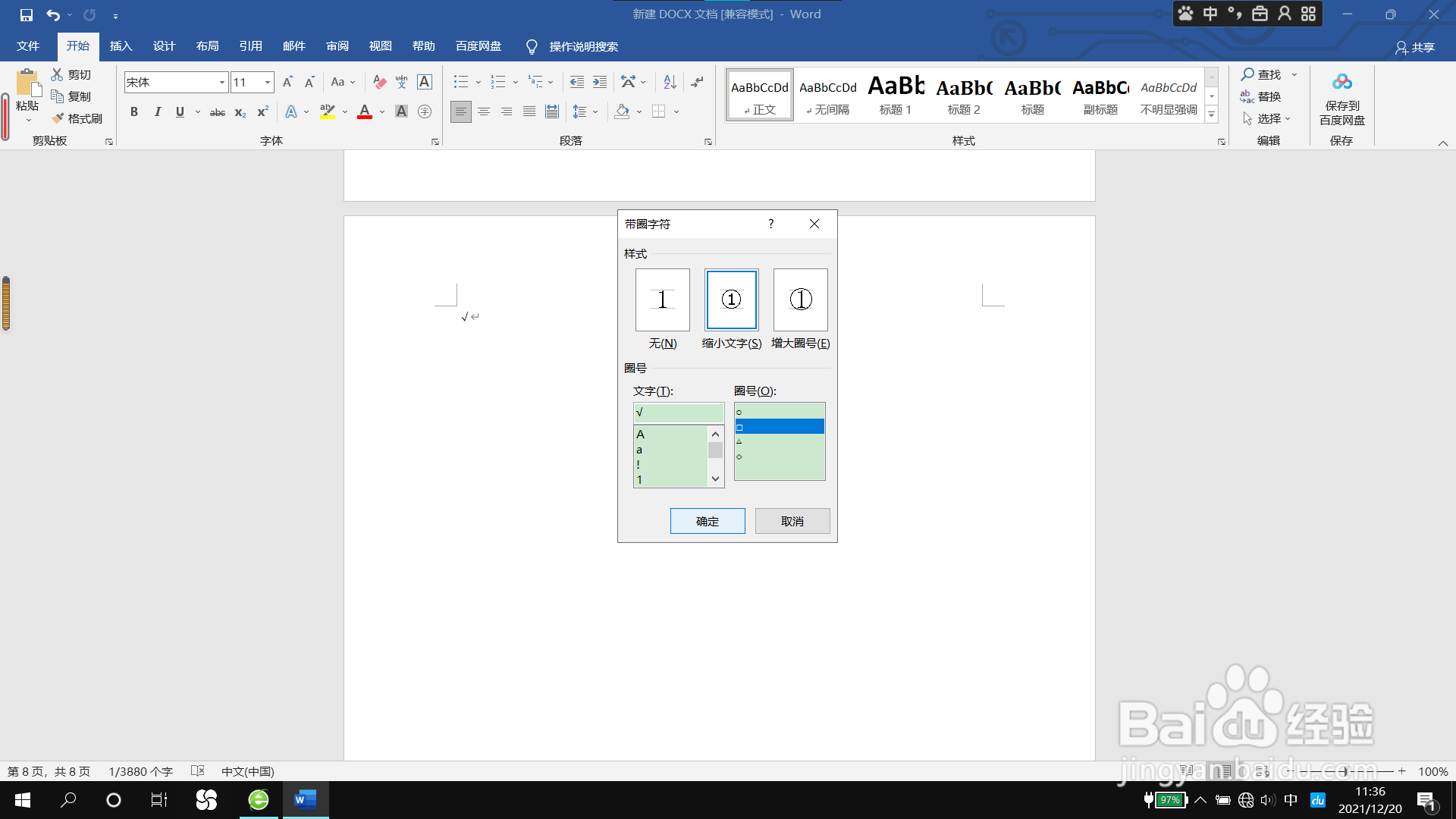The image size is (1456, 819).
Task: Click the 文字 text input field
Action: 678,413
